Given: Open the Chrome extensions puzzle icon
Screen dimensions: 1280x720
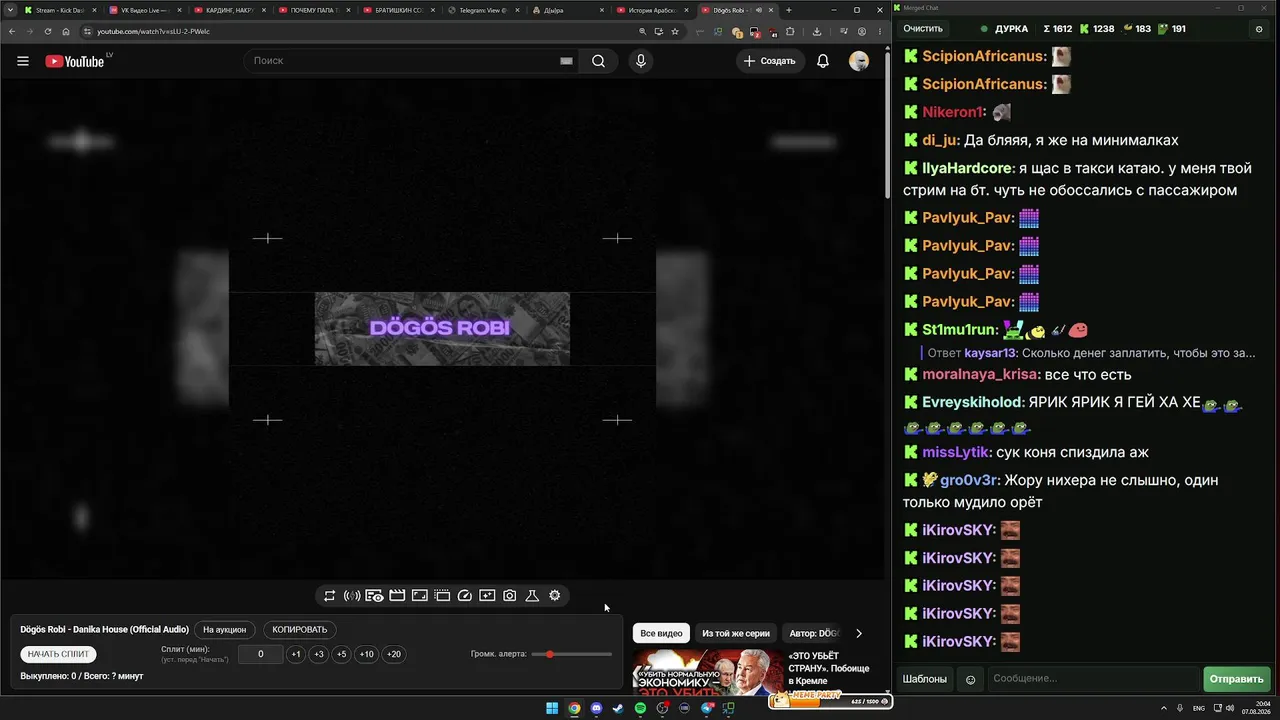Looking at the screenshot, I should [x=789, y=31].
